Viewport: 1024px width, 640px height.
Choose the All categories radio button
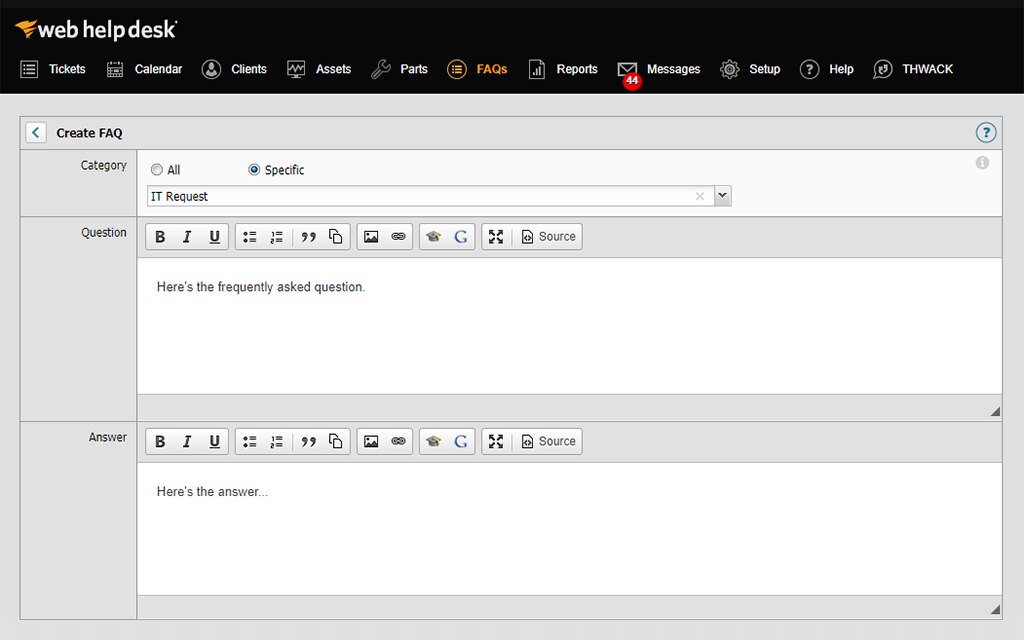[156, 169]
